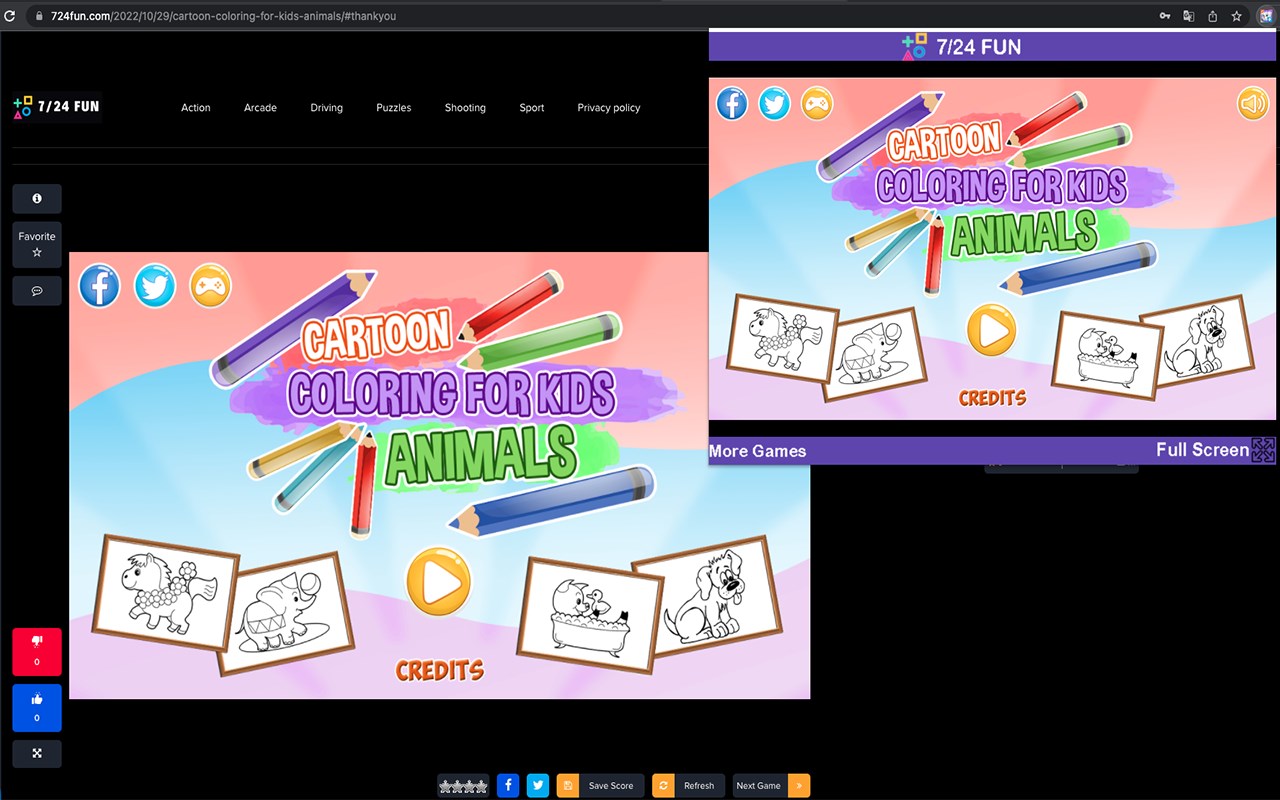Select the bathtub pig drawing in main game
This screenshot has width=1280, height=800.
[590, 614]
